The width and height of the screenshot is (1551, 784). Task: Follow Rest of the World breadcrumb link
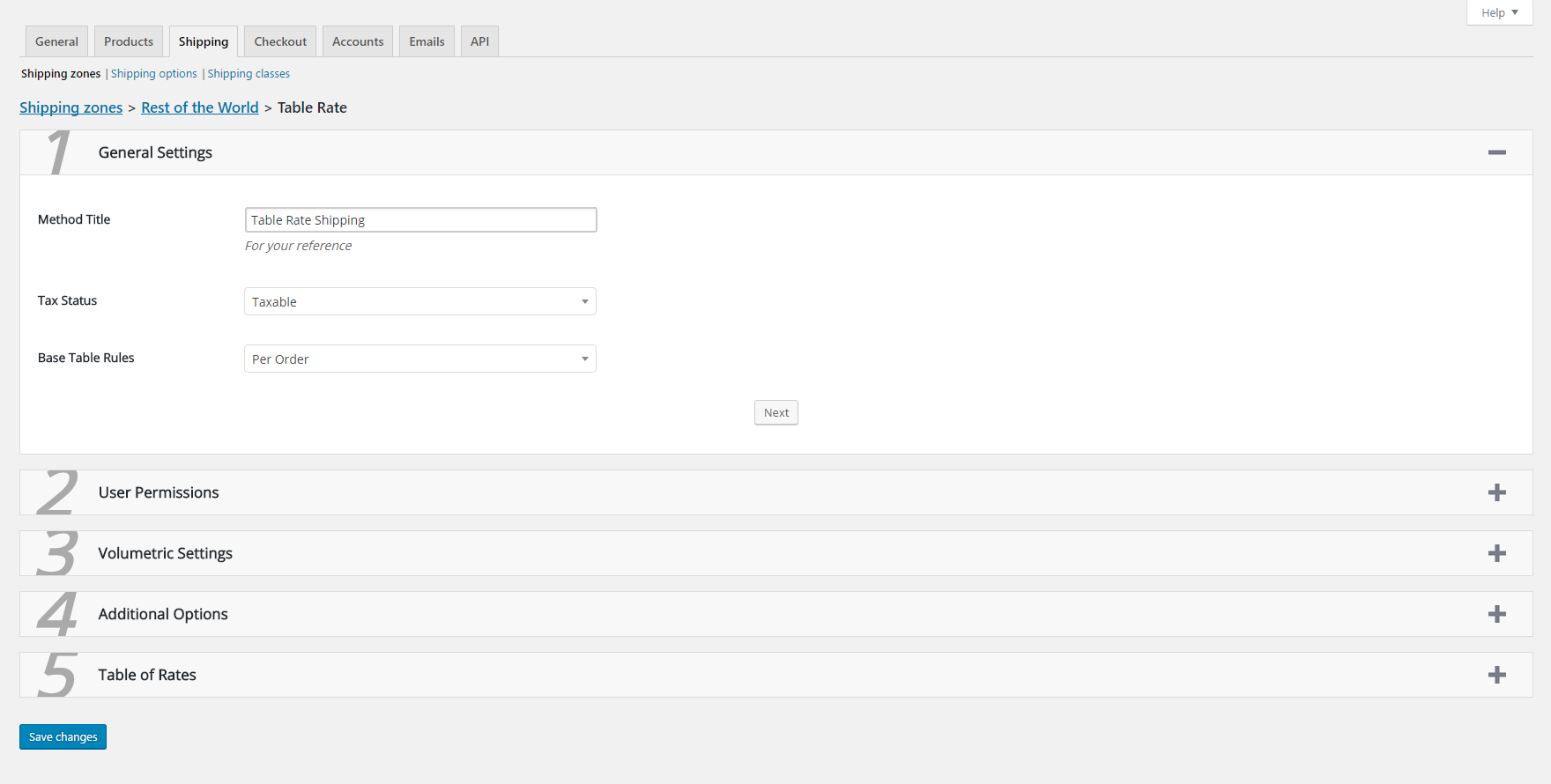[200, 107]
